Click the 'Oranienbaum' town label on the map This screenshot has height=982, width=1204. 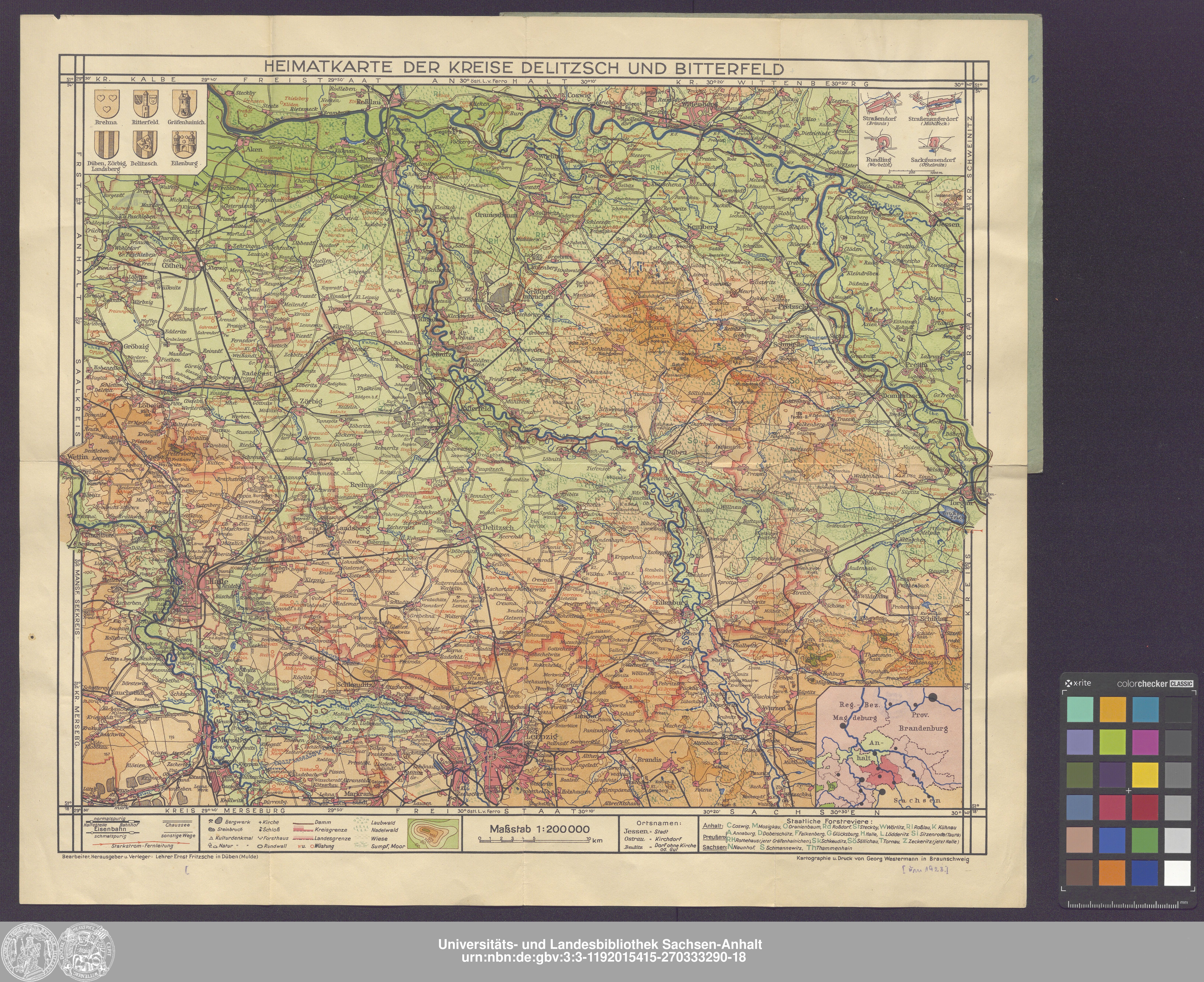coord(497,215)
